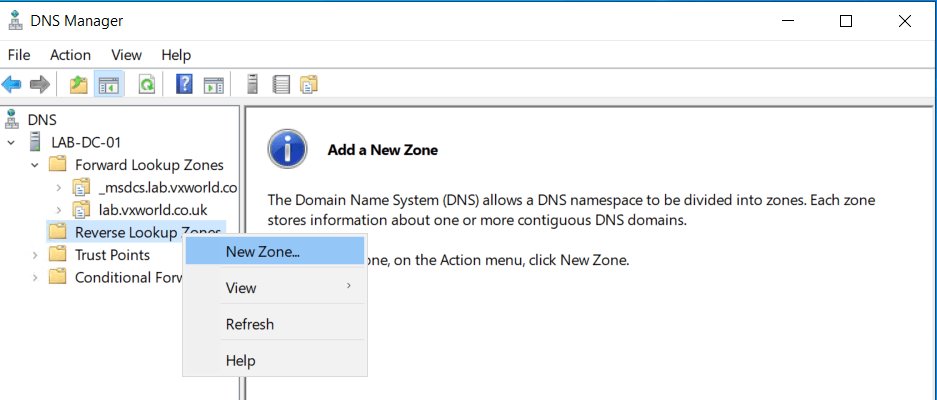Select the _msdcs.lab.vxworld.co zone item
Image resolution: width=937 pixels, height=400 pixels.
pos(167,187)
